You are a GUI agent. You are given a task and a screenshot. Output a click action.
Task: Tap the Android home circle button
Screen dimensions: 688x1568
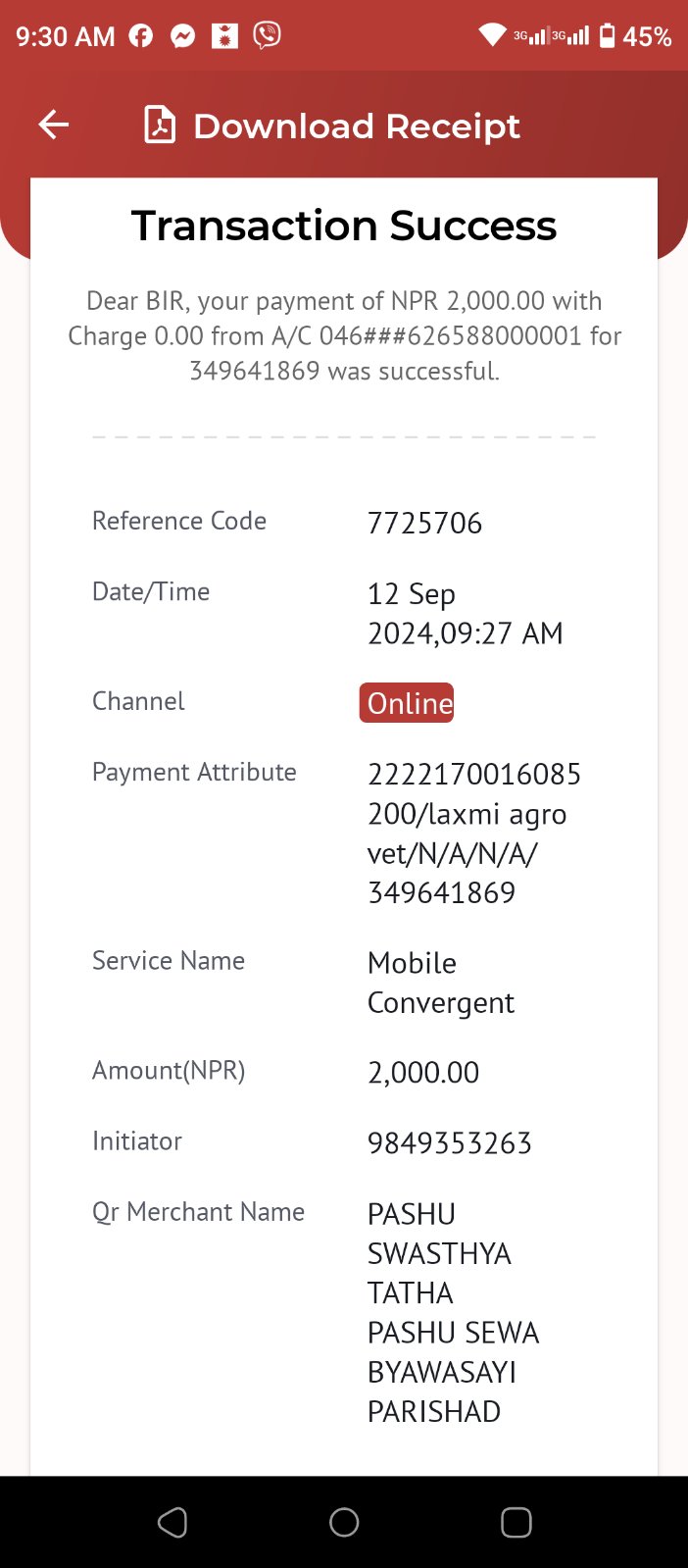tap(344, 1522)
